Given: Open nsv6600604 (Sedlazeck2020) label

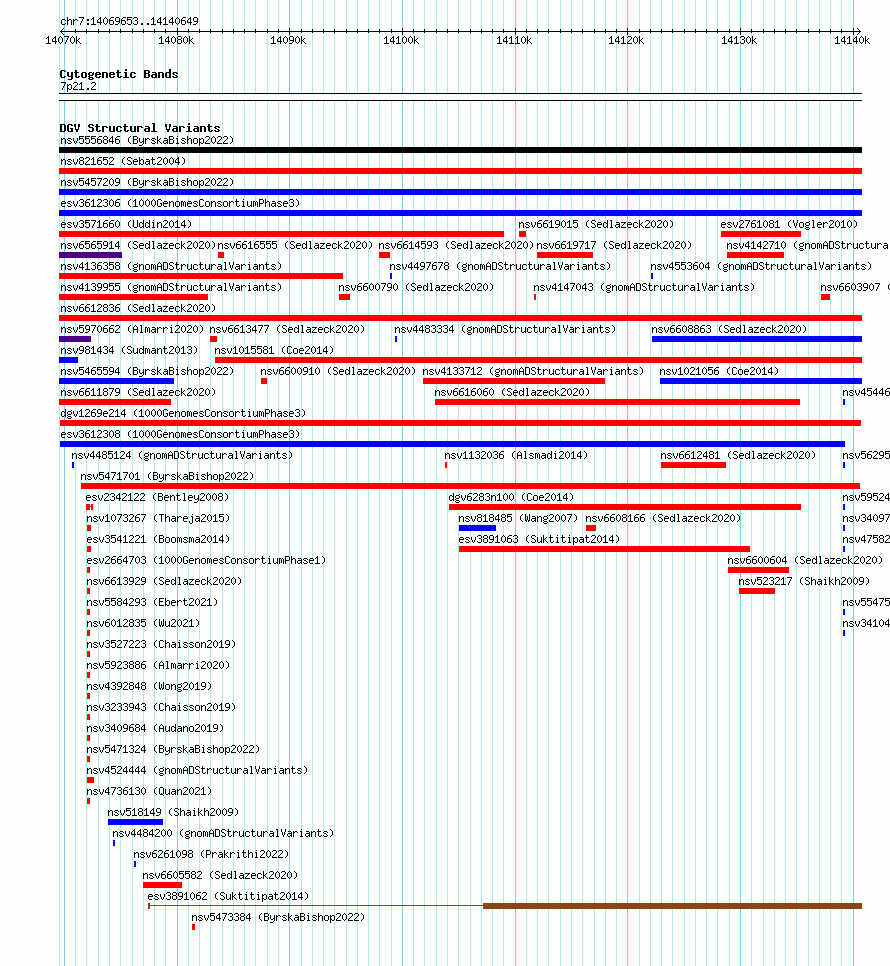Looking at the screenshot, I should 805,559.
